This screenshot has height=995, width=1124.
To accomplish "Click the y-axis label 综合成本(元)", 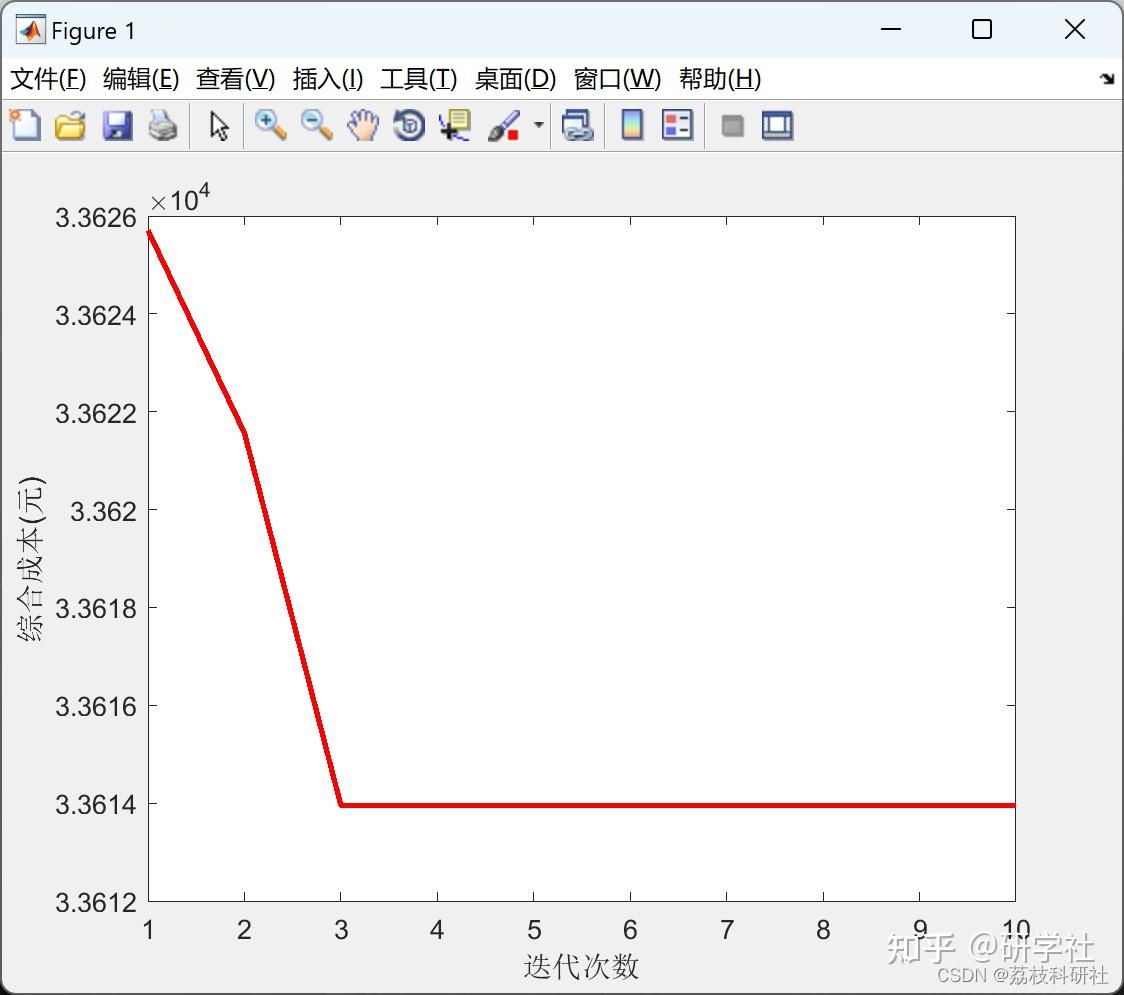I will tap(31, 559).
